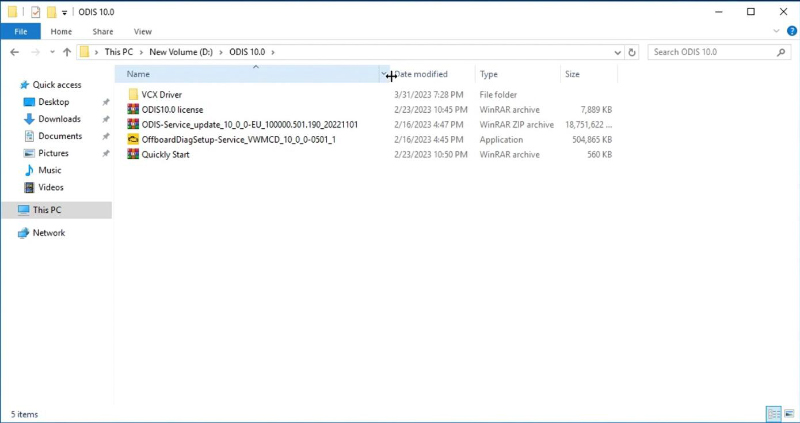Select This PC in the navigation pane
This screenshot has width=800, height=423.
[x=57, y=210]
